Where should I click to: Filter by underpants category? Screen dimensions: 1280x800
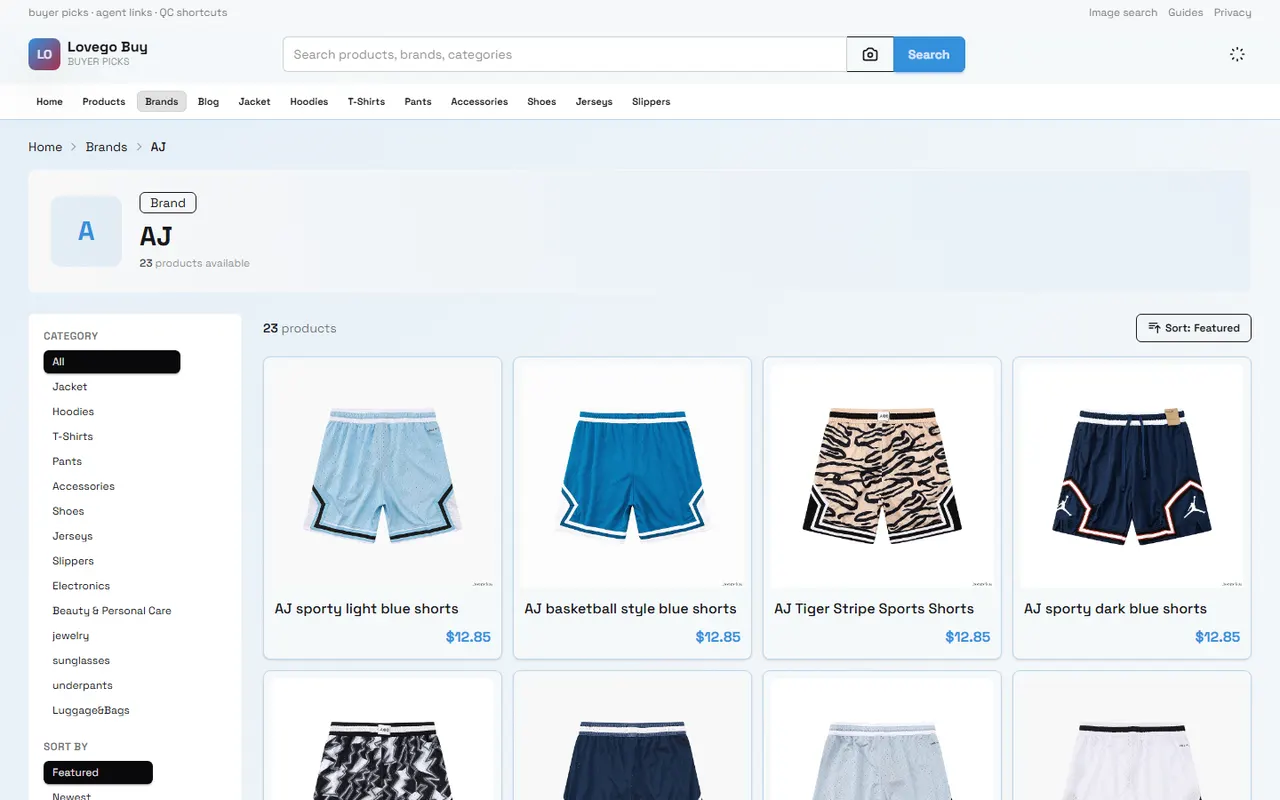(x=112, y=686)
